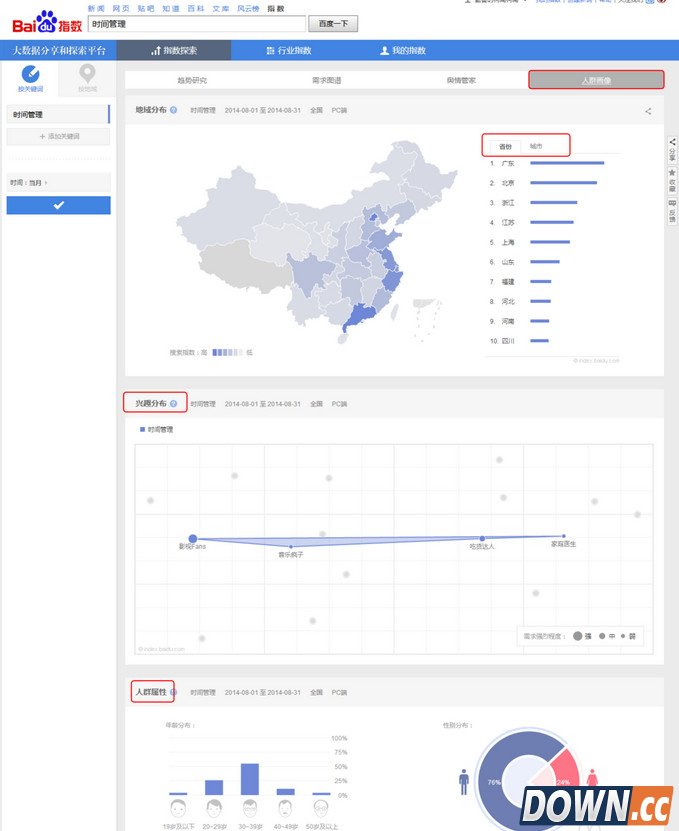This screenshot has width=679, height=831.
Task: Switch ranking to 省份 view
Action: point(505,146)
